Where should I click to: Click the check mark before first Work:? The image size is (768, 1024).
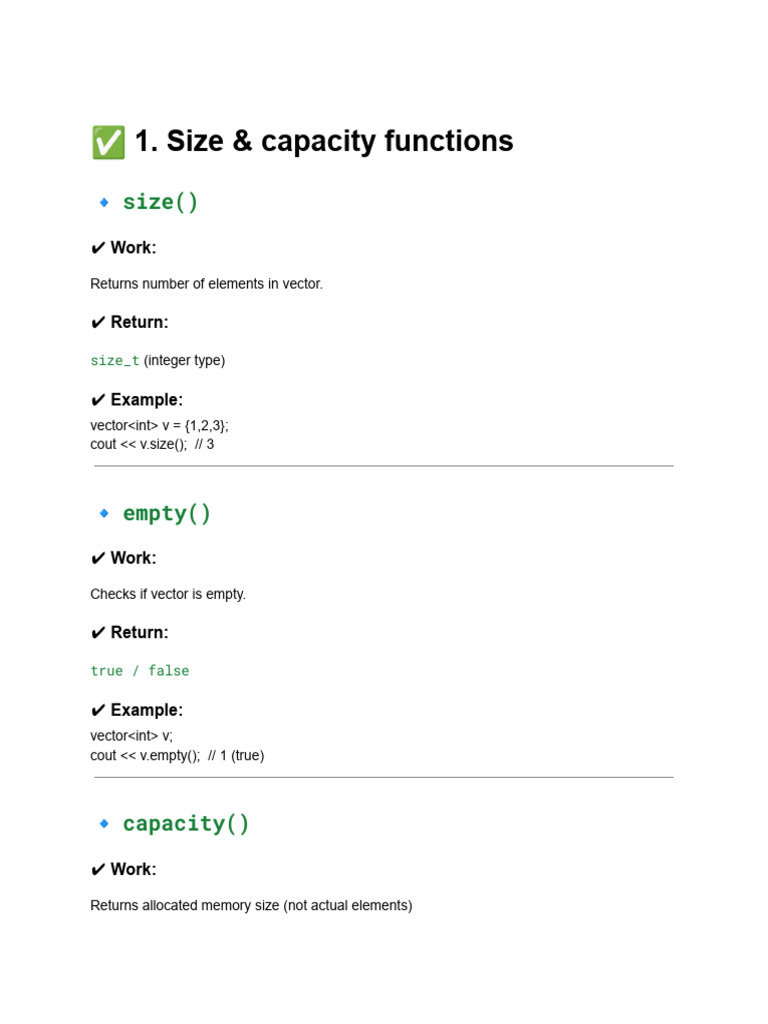click(98, 248)
